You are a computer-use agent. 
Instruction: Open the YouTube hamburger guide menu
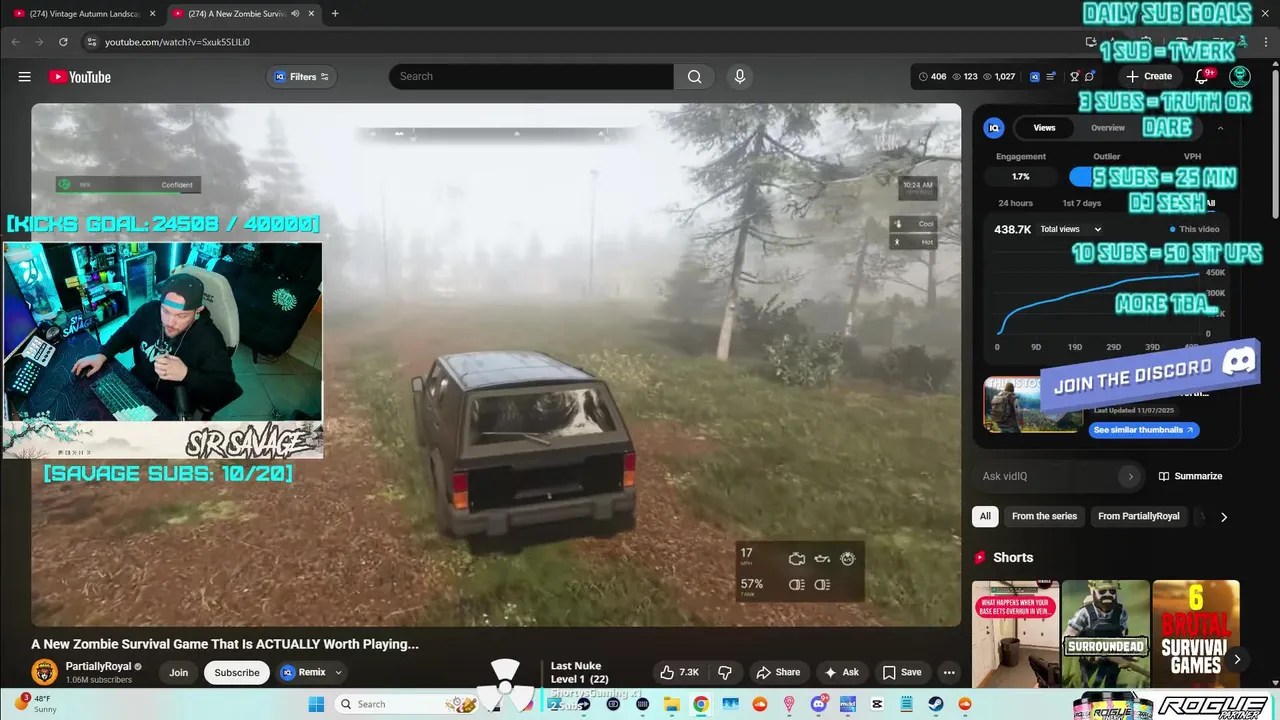click(24, 77)
